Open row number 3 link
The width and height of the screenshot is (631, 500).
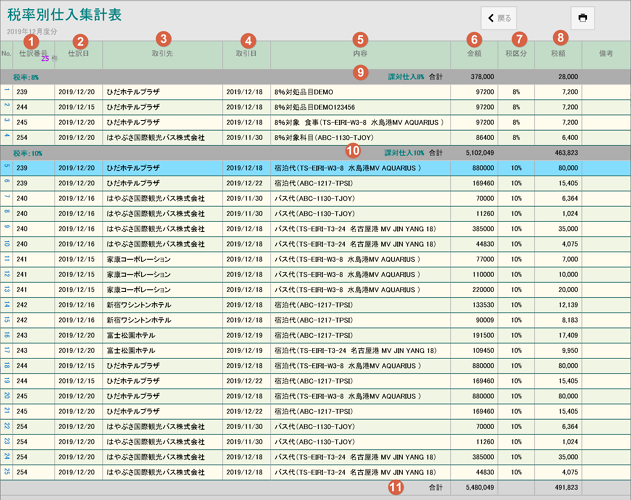pyautogui.click(x=7, y=120)
